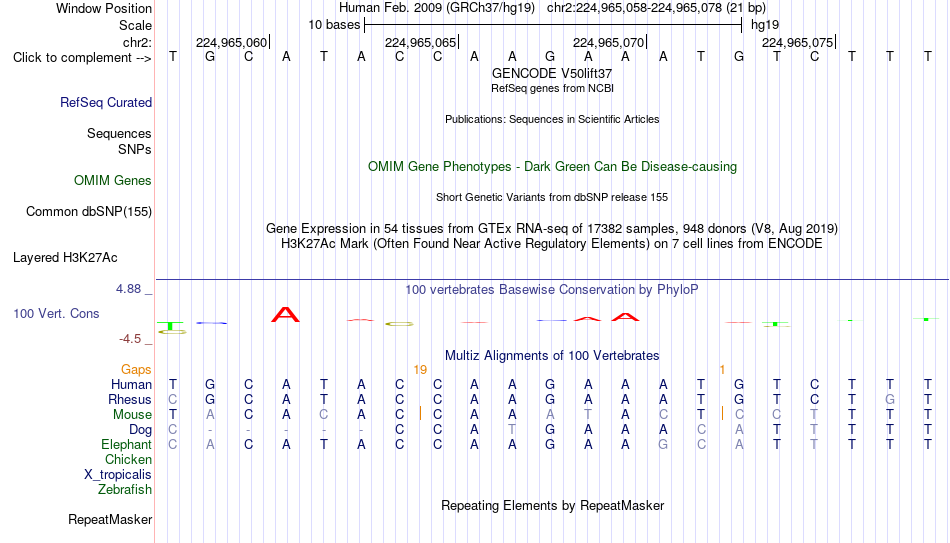950x543 pixels.
Task: Click 'RefSeq genes from NCBI' title
Action: [553, 88]
